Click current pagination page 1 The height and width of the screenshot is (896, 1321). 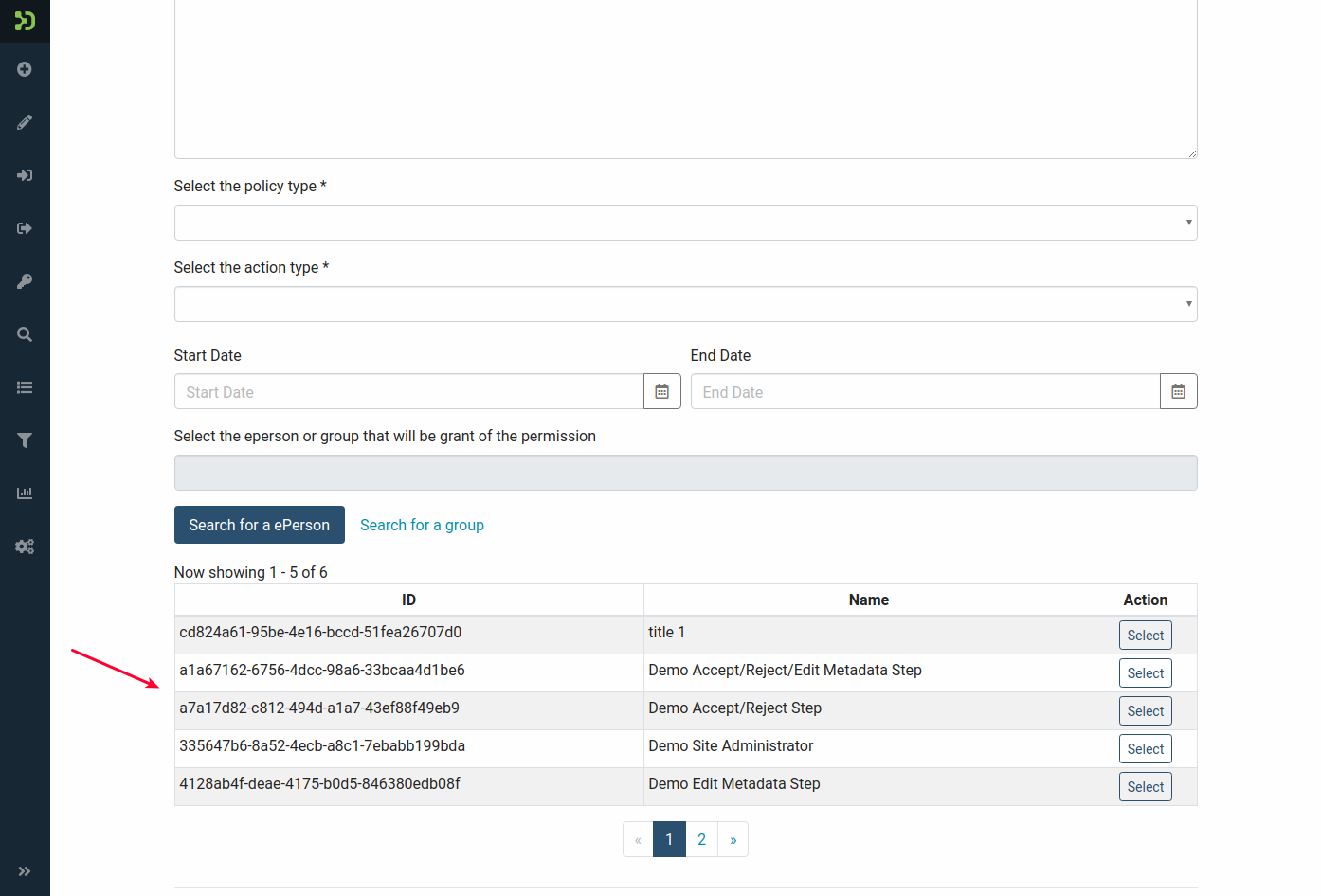669,839
